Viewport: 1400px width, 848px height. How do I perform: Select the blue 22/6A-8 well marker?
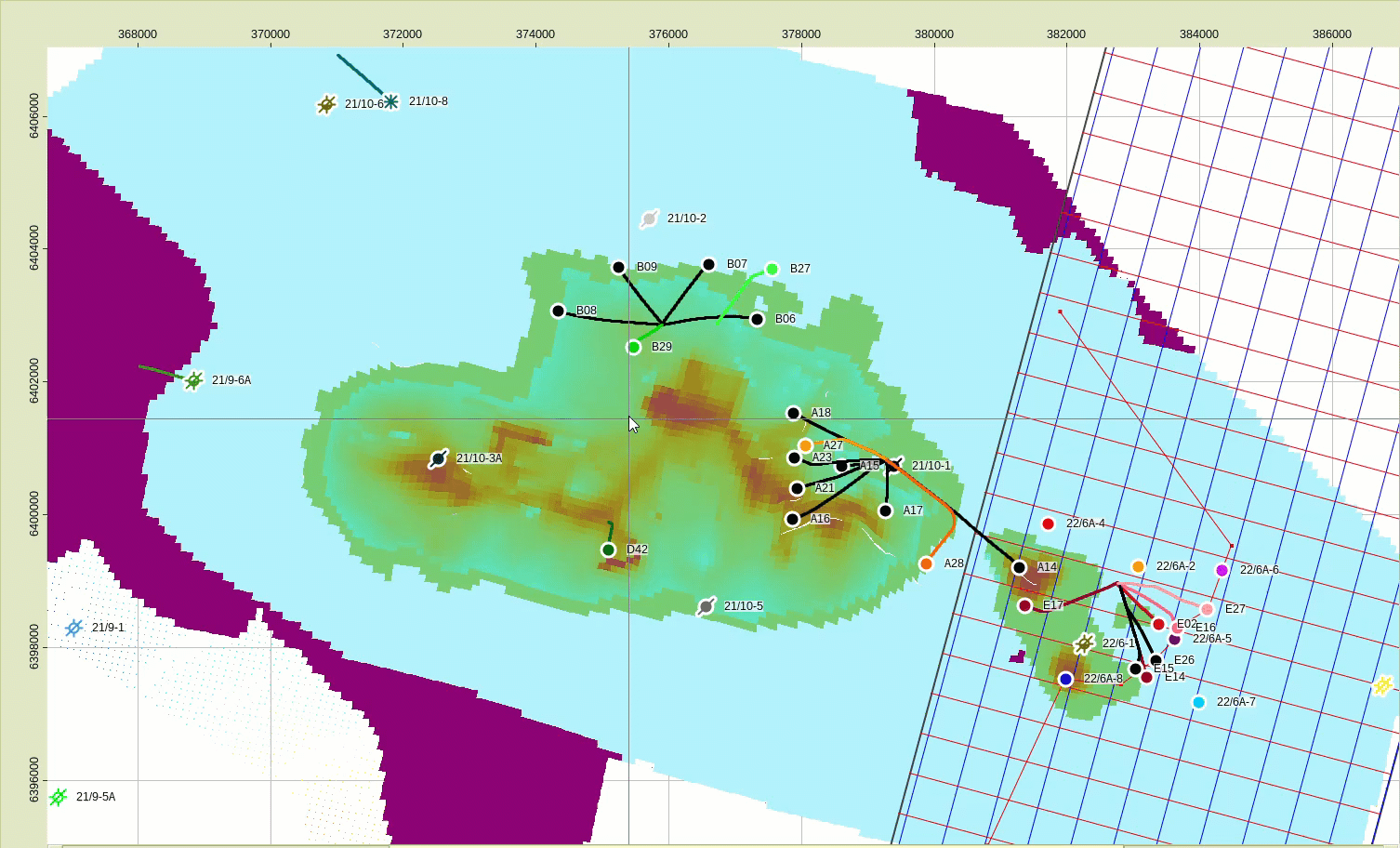click(x=1065, y=680)
